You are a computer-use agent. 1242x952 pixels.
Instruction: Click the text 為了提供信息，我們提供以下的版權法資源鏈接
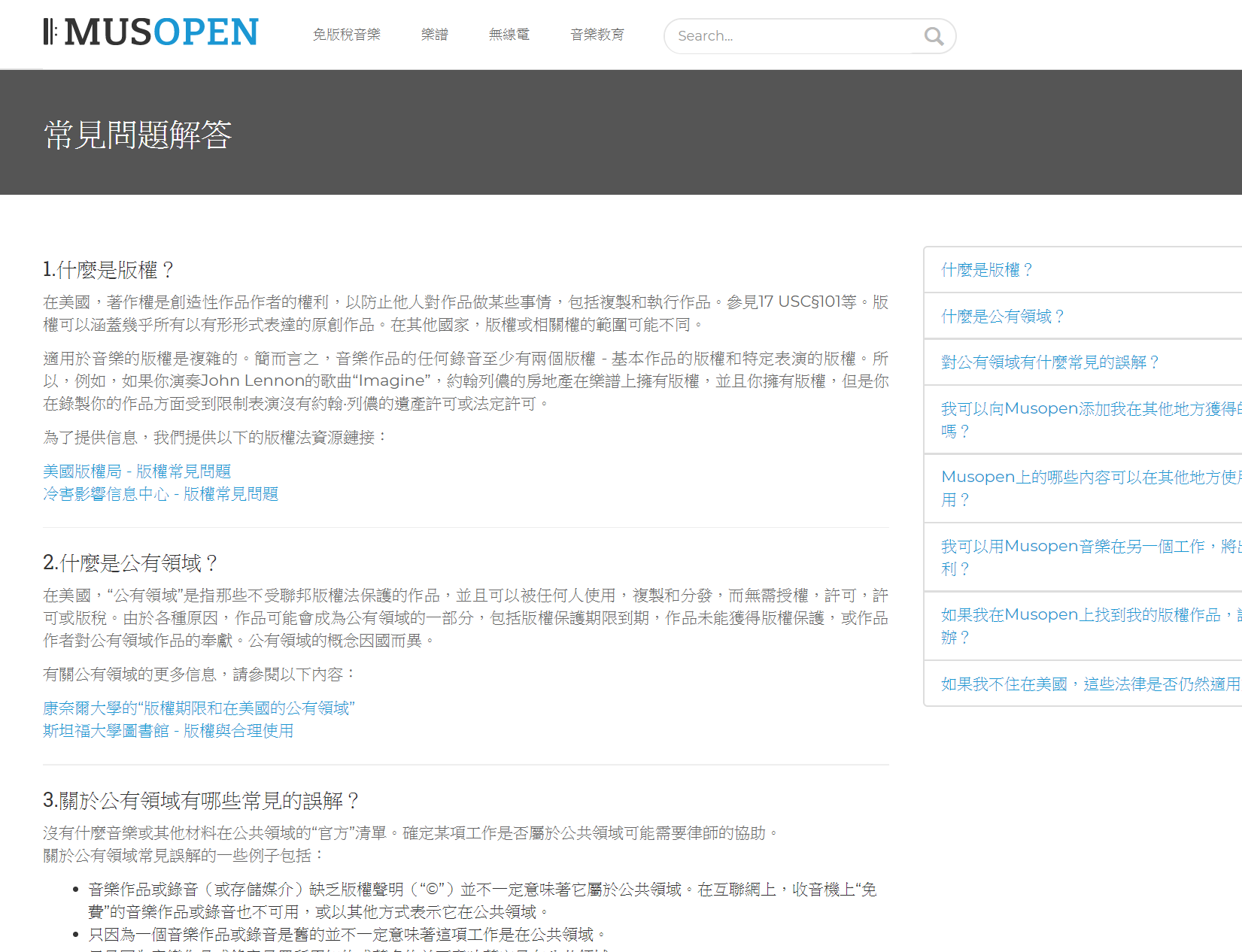click(x=215, y=438)
